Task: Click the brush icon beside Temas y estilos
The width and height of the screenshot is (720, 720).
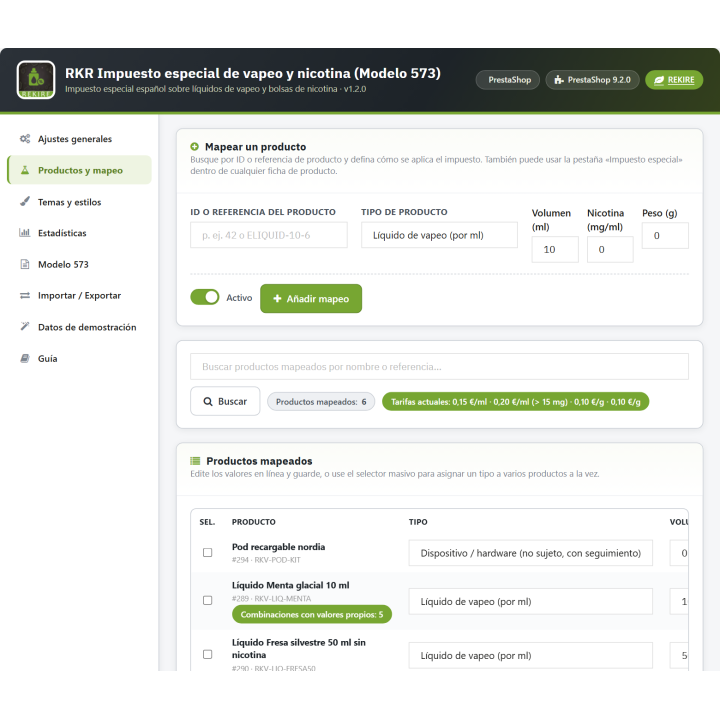Action: pyautogui.click(x=25, y=202)
